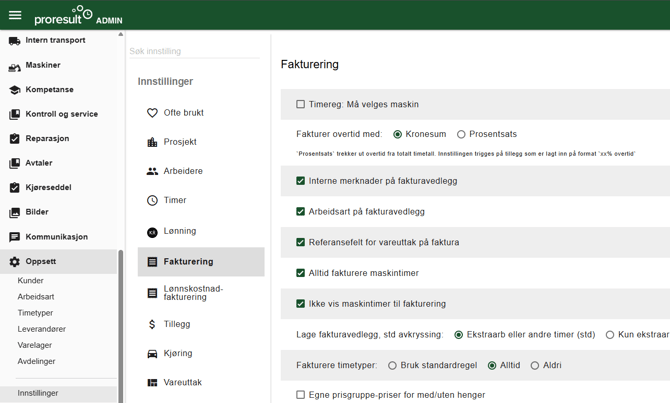The image size is (670, 403).
Task: Click the Bilder photo library icon
Action: tap(15, 212)
